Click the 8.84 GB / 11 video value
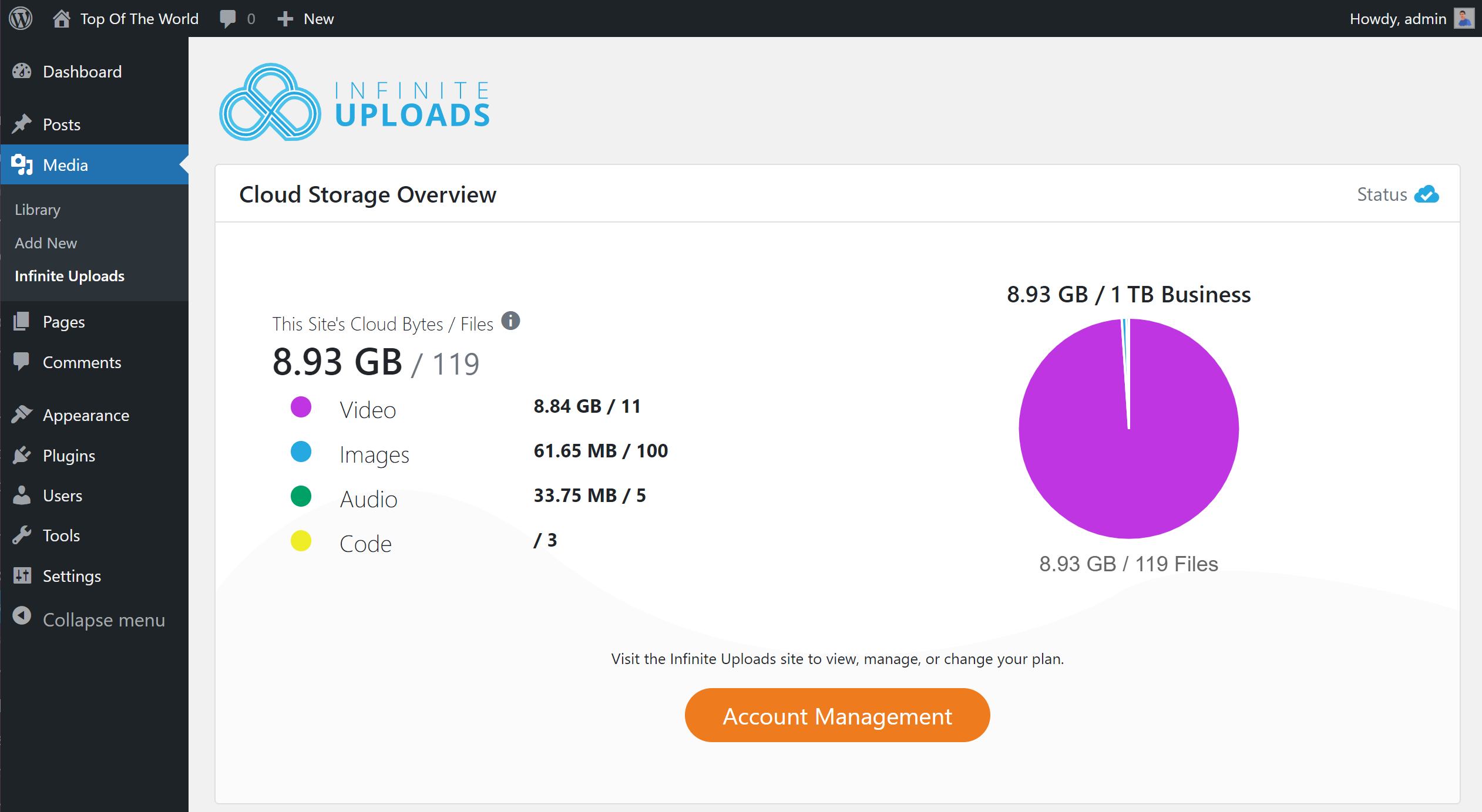Image resolution: width=1482 pixels, height=812 pixels. [x=587, y=406]
